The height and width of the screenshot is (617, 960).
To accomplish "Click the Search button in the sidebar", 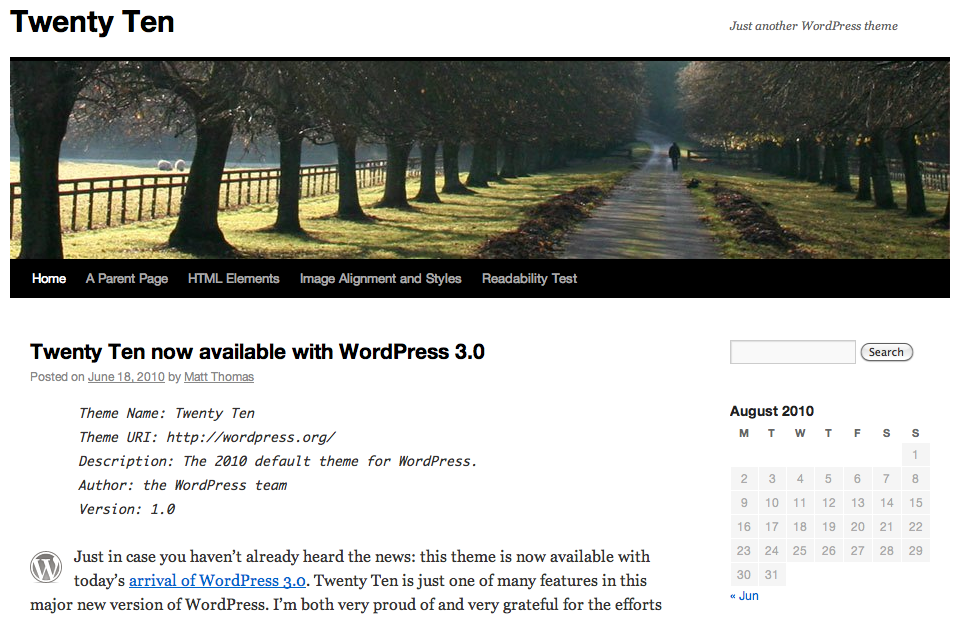I will [x=887, y=352].
